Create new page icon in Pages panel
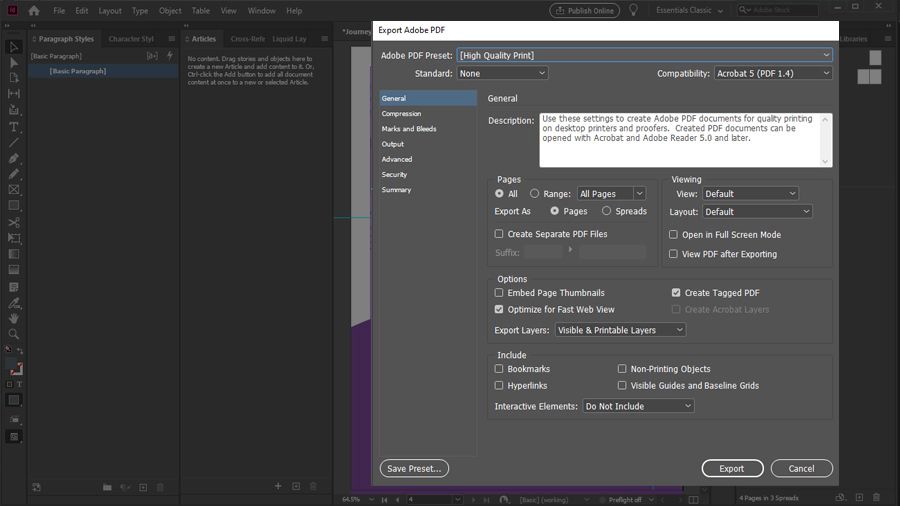 [859, 497]
